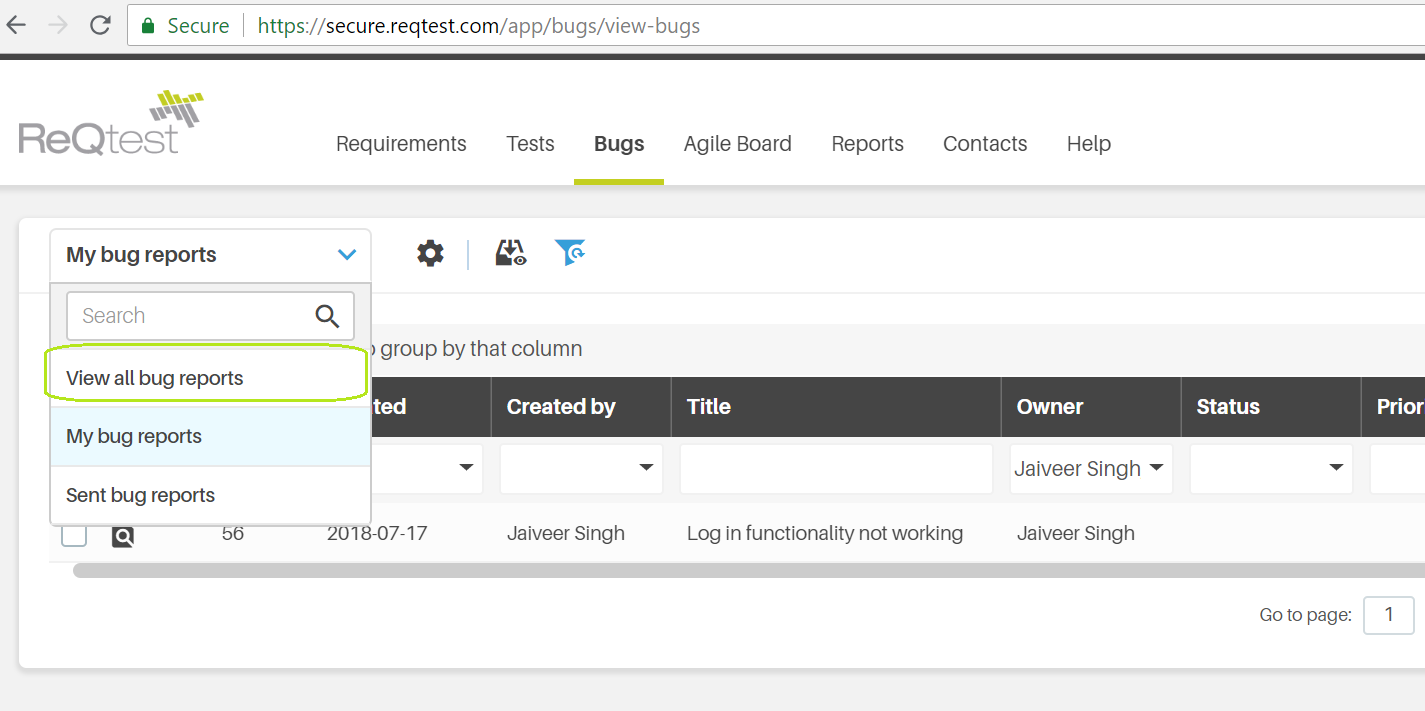Click the reset filter funnel icon

tap(570, 254)
